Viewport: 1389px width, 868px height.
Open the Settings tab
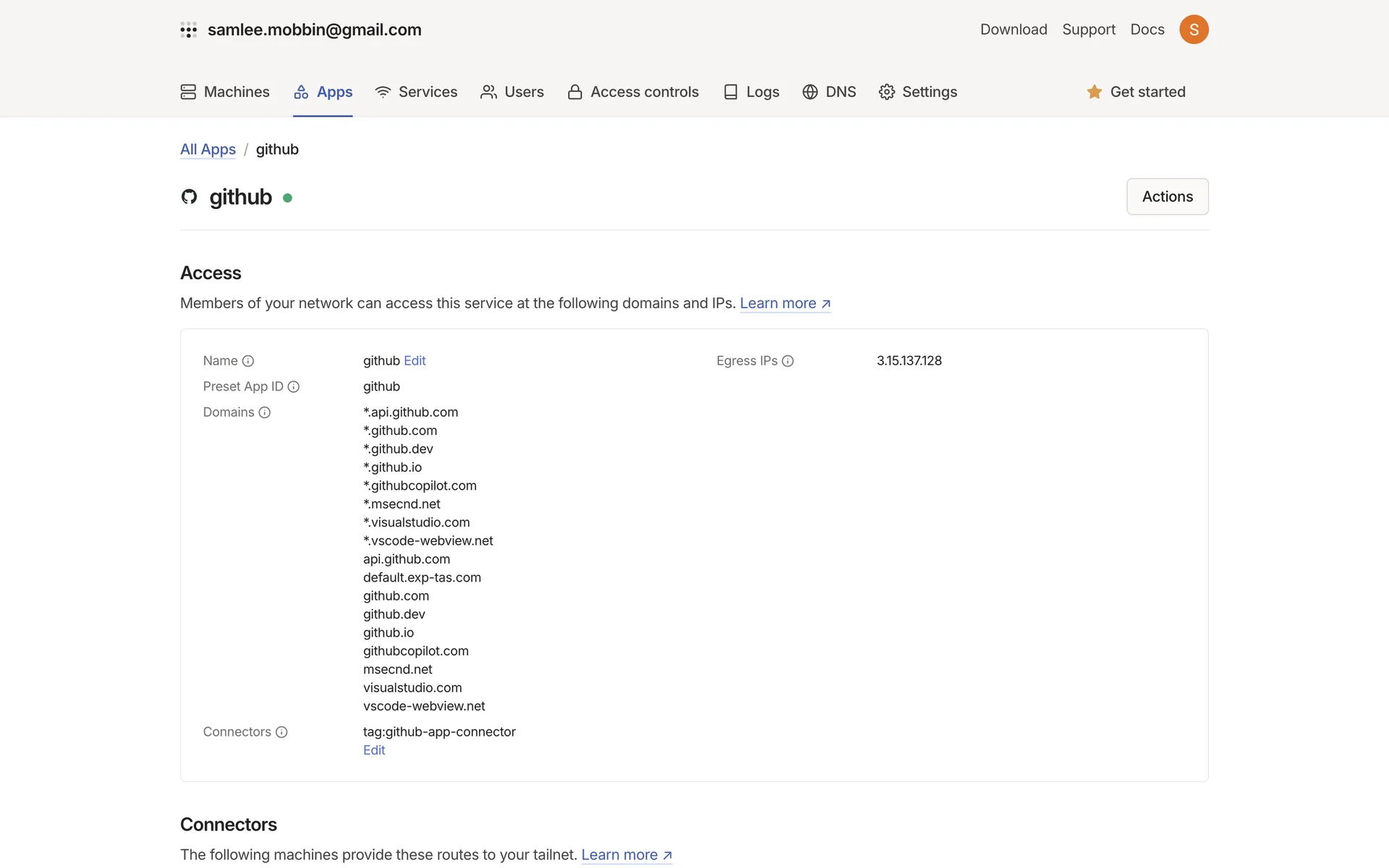click(918, 92)
